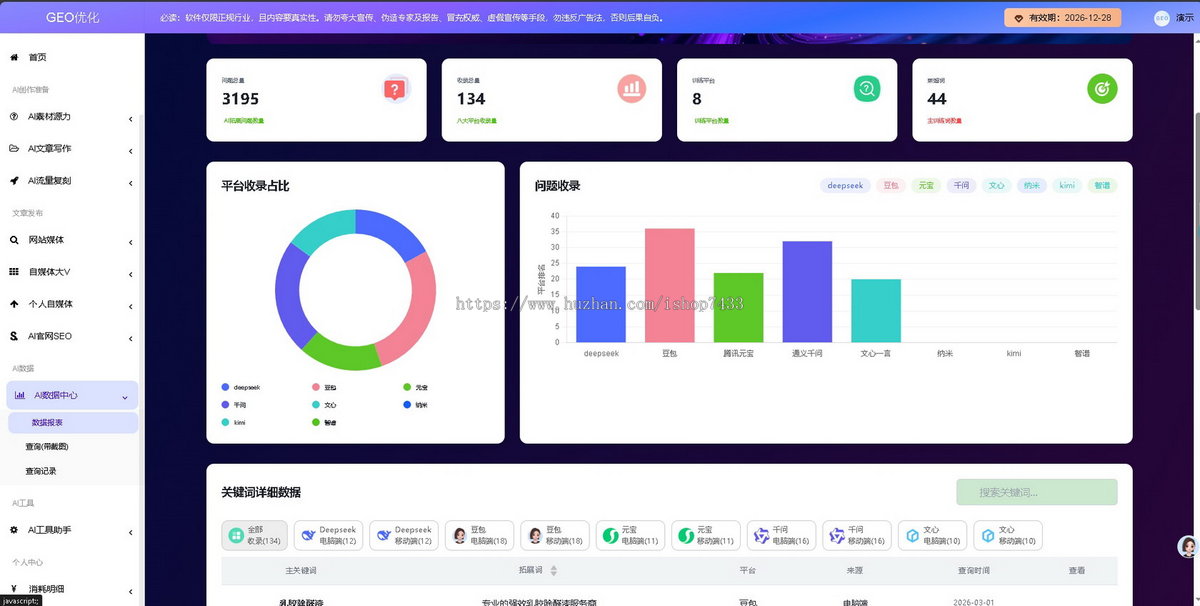This screenshot has width=1200, height=606.
Task: Click the red question icon on 3195 card
Action: point(396,90)
